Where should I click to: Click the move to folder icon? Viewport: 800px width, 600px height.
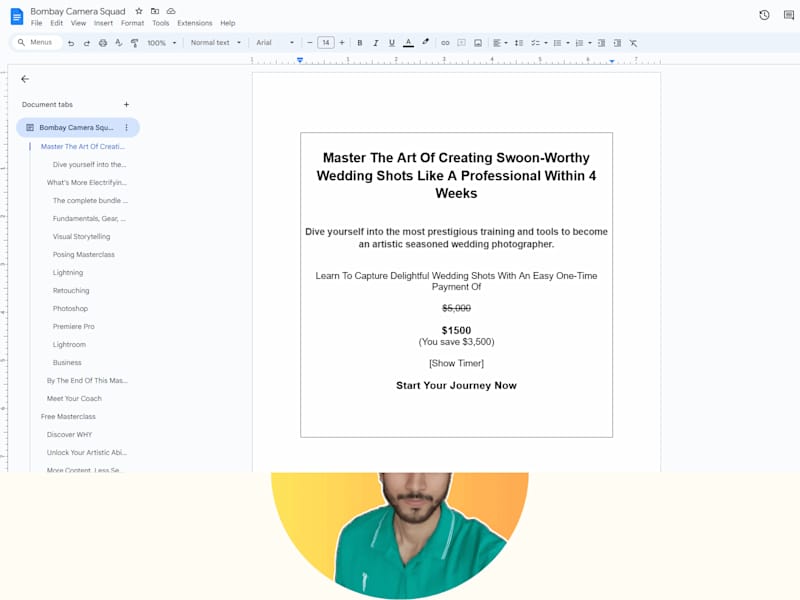coord(155,11)
